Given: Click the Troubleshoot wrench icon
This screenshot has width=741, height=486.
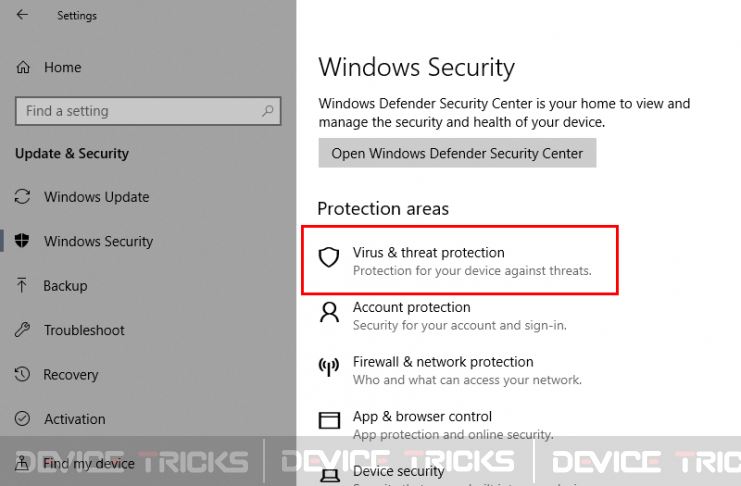Looking at the screenshot, I should (22, 330).
